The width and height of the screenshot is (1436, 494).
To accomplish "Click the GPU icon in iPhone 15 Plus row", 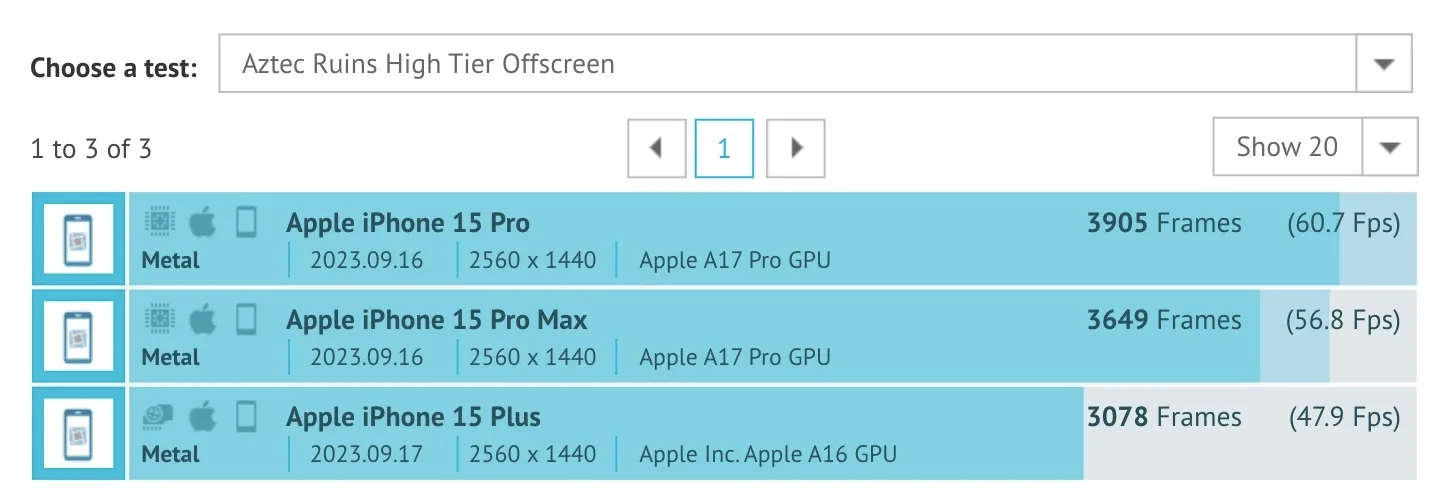I will coord(158,416).
